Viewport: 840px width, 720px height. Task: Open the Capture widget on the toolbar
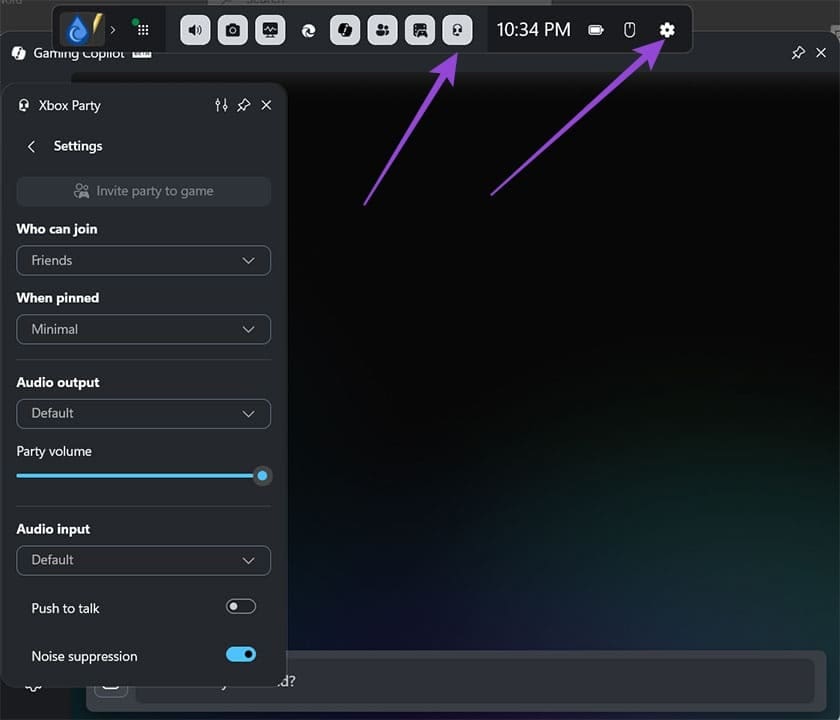(x=232, y=30)
